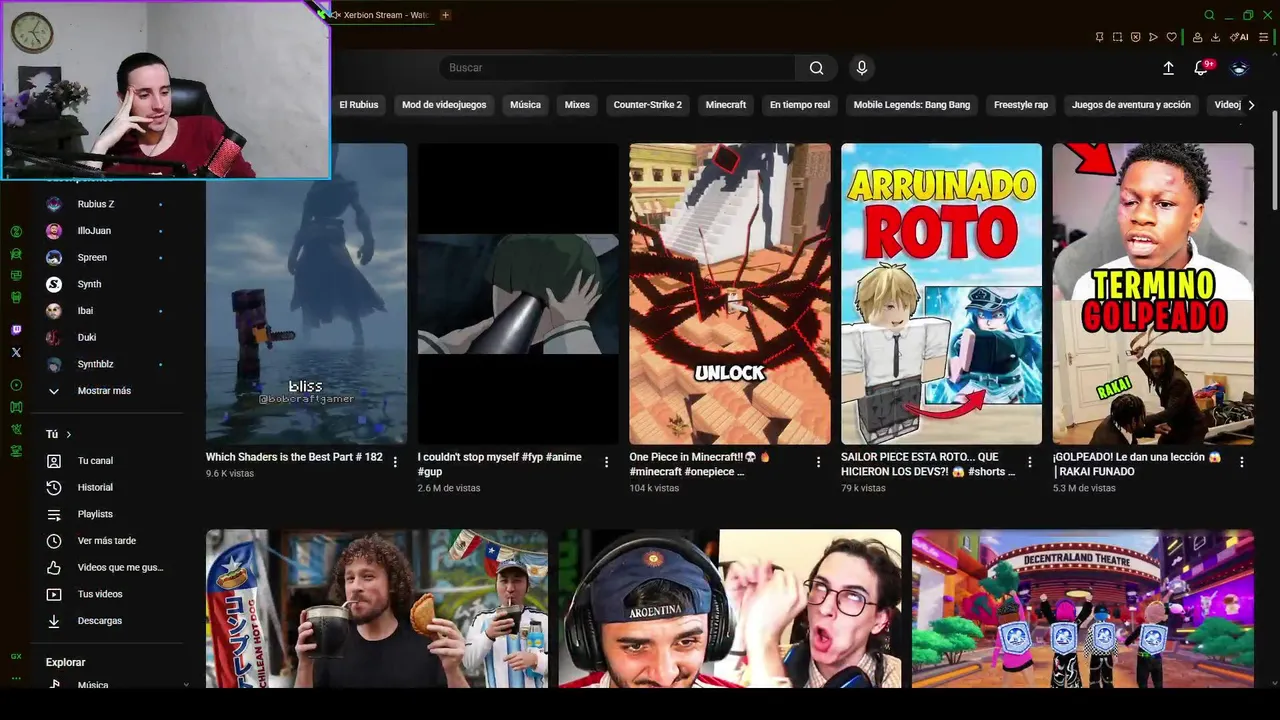Image resolution: width=1280 pixels, height=720 pixels.
Task: Click the profile icon in browser toolbar
Action: (1197, 37)
